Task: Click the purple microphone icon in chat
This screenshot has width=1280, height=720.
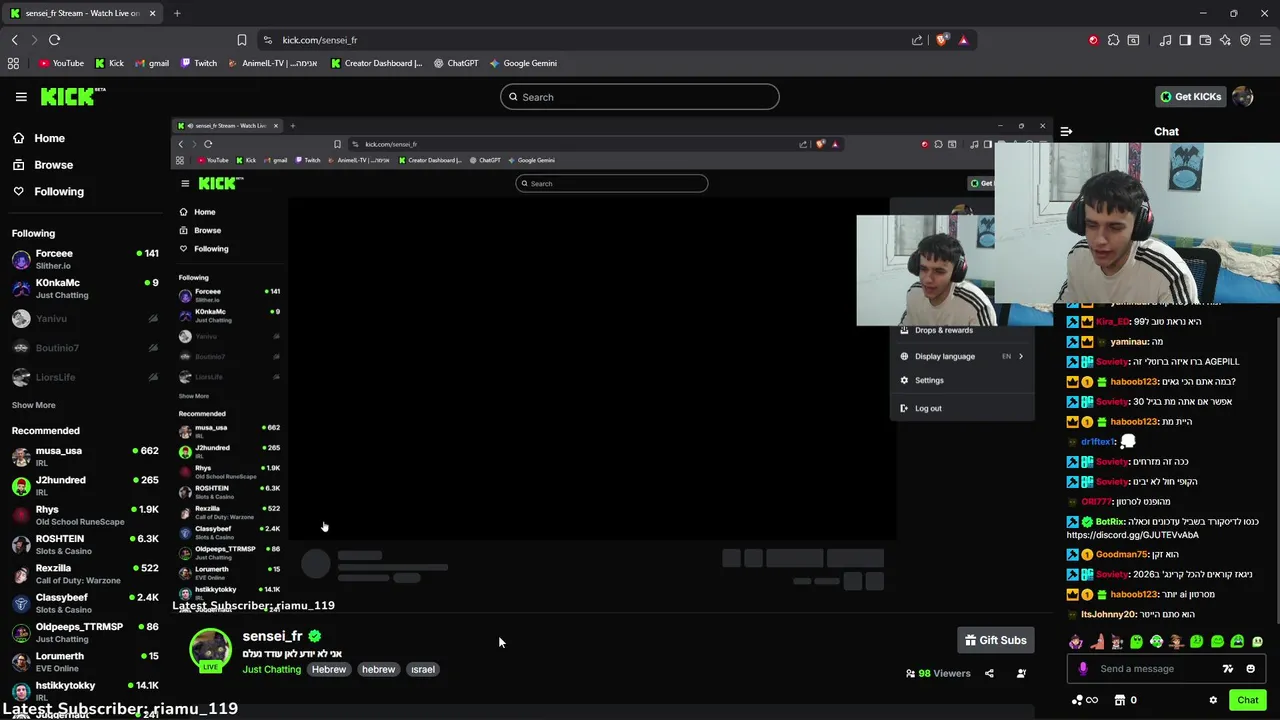Action: pos(1083,669)
